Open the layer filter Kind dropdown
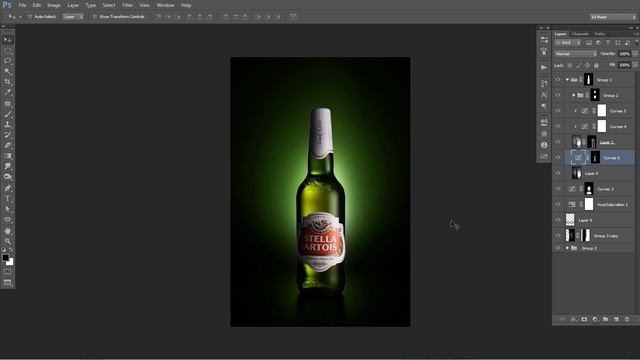Image resolution: width=640 pixels, height=360 pixels. point(568,43)
